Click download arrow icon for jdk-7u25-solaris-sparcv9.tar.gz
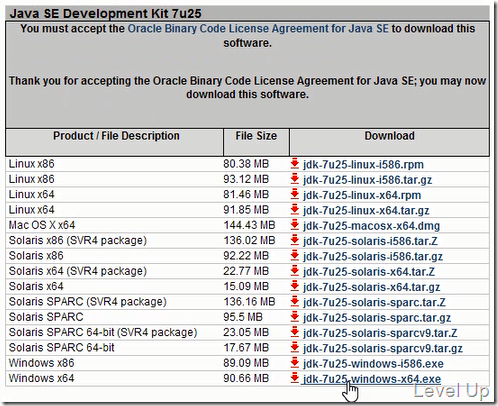 [x=295, y=348]
